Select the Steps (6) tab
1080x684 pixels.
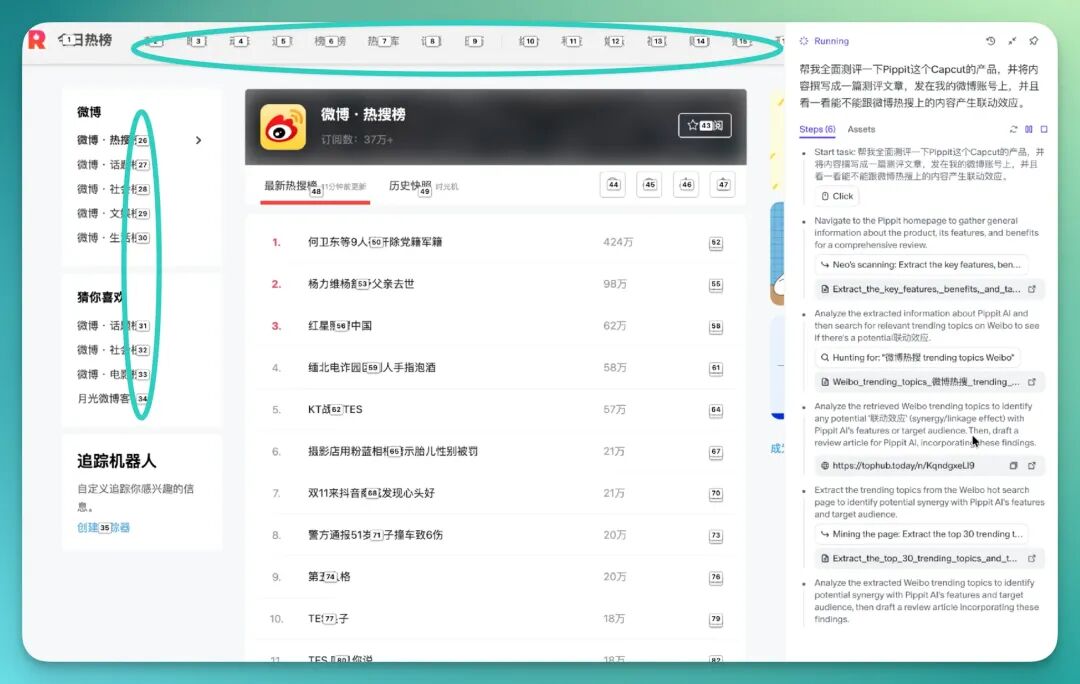coord(817,129)
